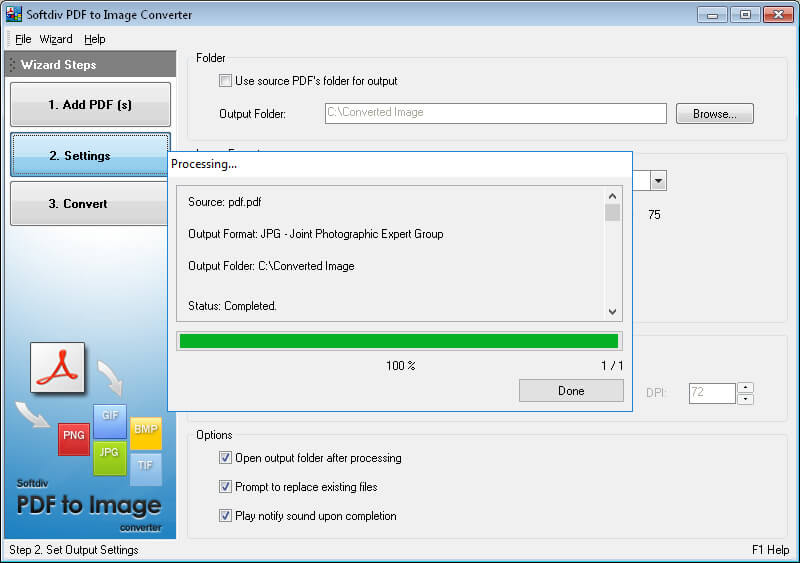Click the 'Status: Completed.' log line

[232, 306]
